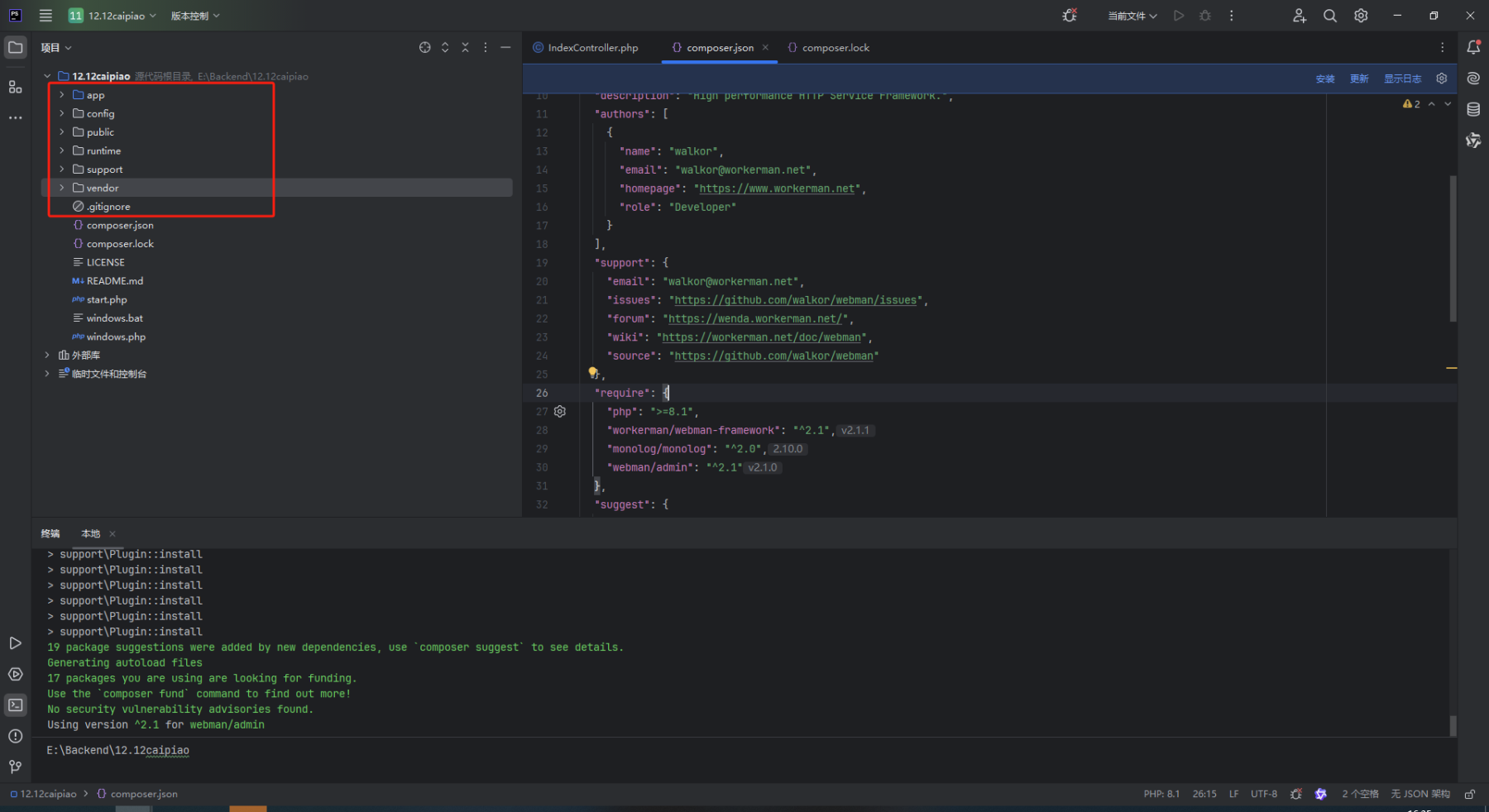The image size is (1489, 812).
Task: Expand the app folder
Action: click(x=61, y=95)
